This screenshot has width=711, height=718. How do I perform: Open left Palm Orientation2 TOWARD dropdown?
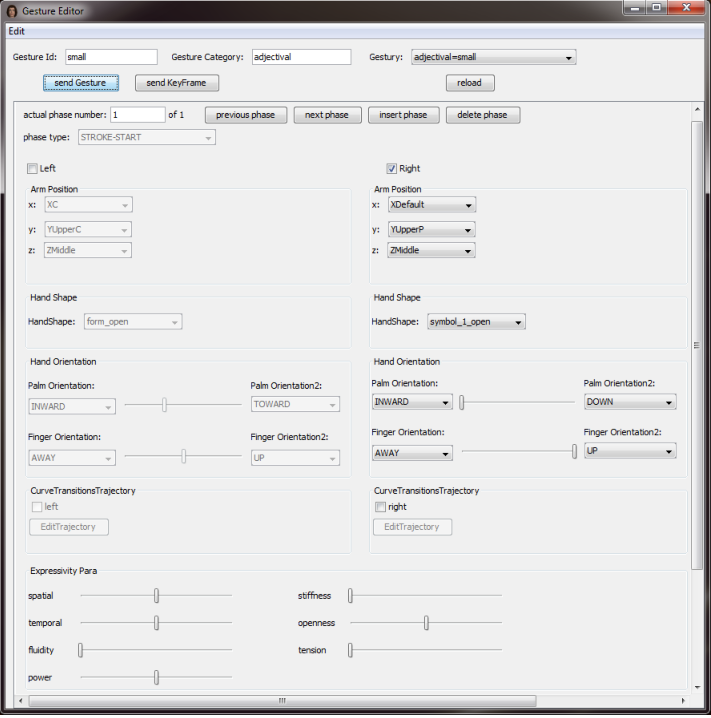295,404
